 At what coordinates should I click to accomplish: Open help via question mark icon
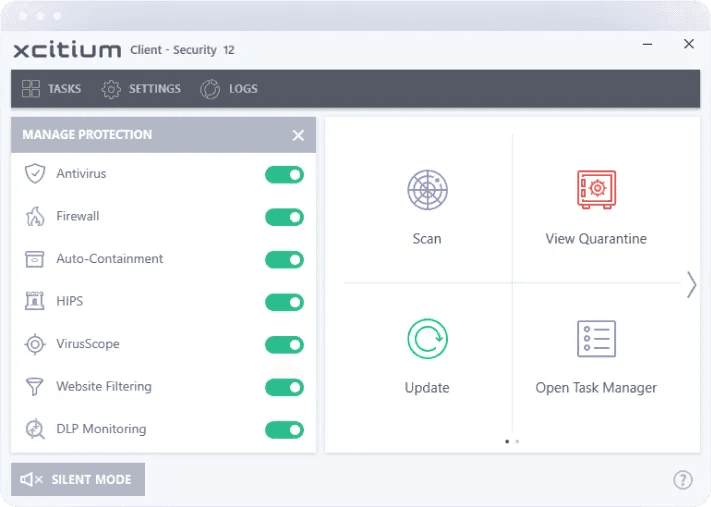tap(682, 479)
